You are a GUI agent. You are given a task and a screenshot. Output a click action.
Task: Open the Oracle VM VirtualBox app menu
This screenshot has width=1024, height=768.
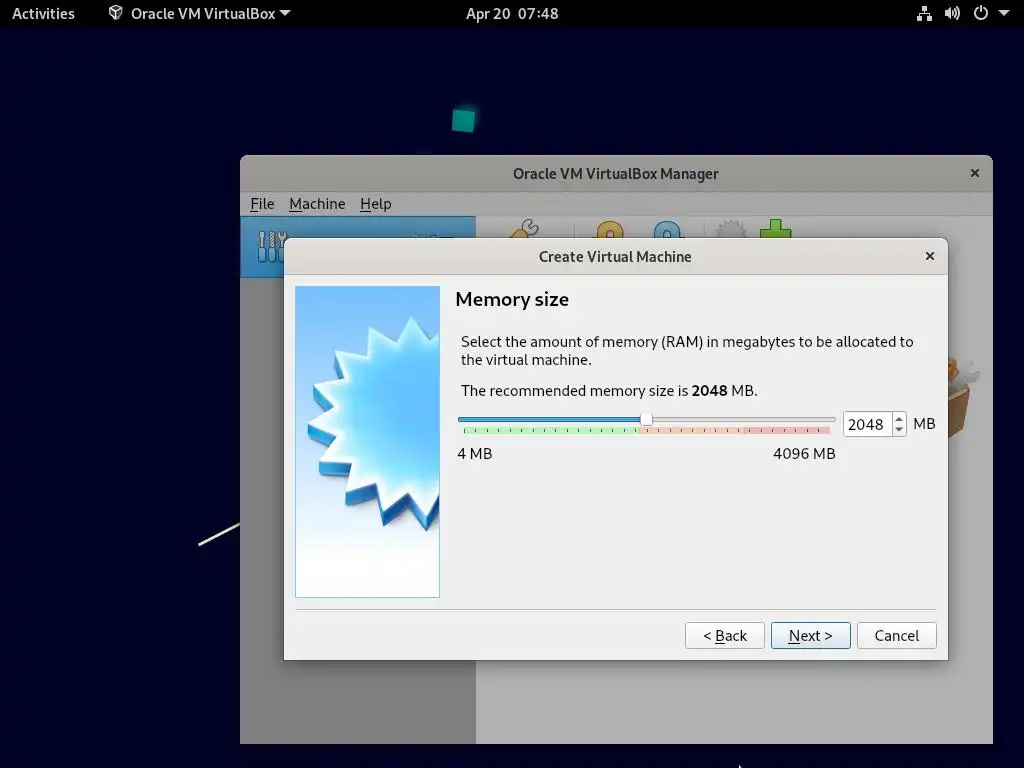click(200, 13)
